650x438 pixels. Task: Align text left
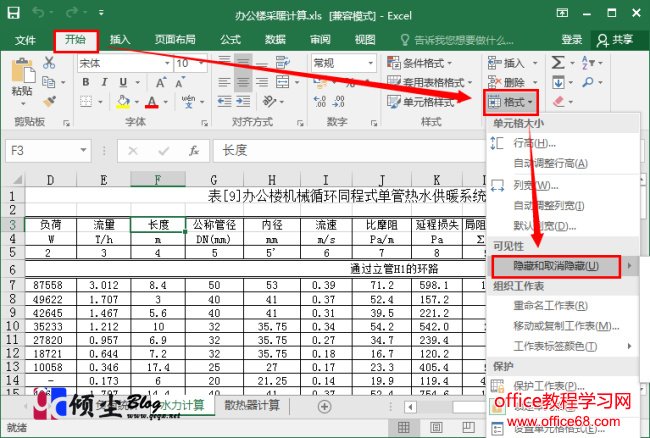224,82
